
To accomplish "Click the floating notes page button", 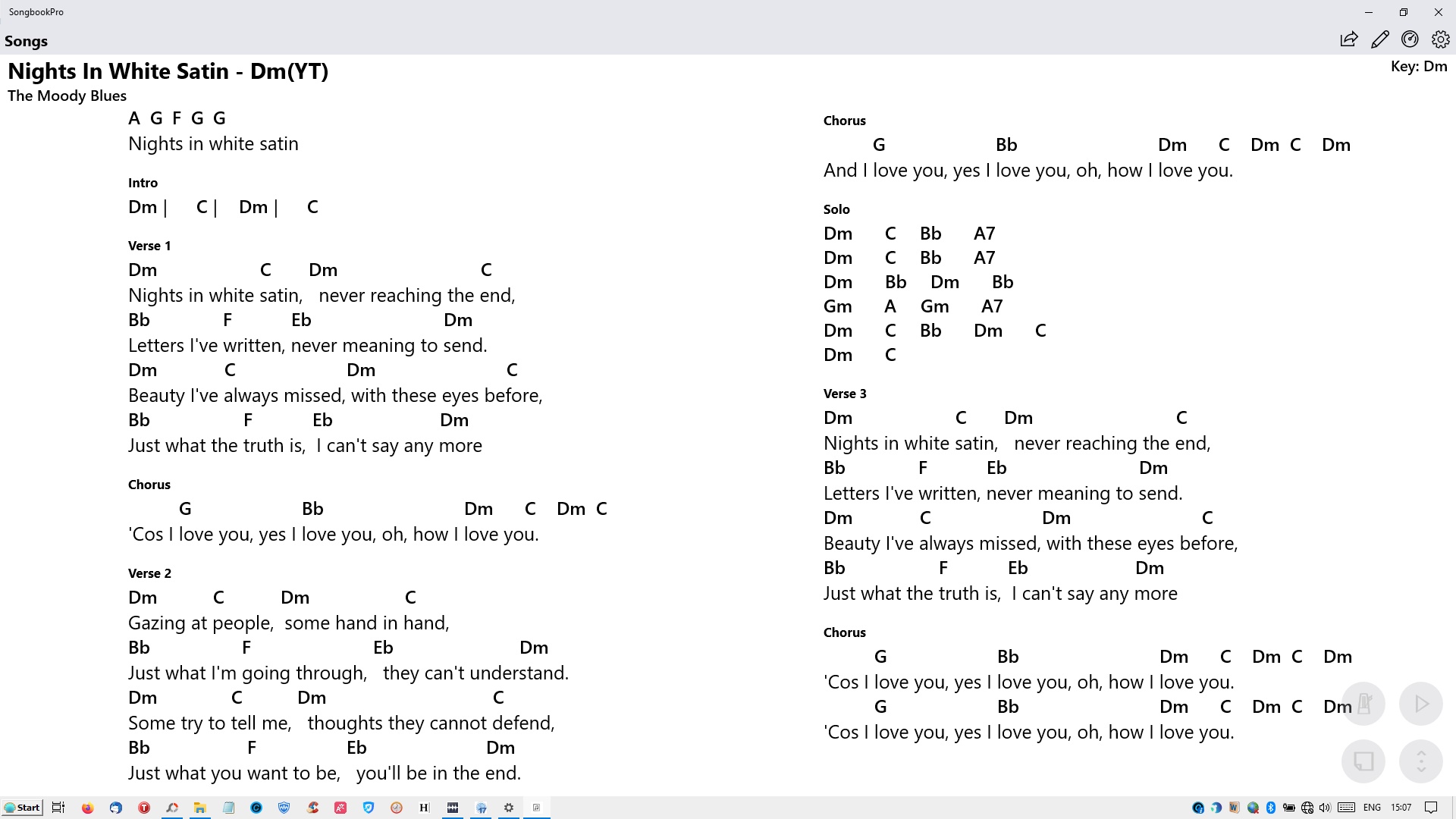I will click(x=1363, y=761).
